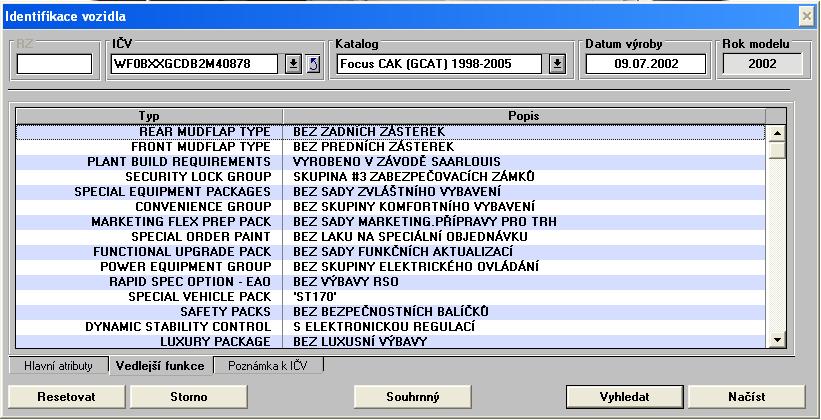Screen dimensions: 821x420
Task: Switch to the Hlavní atributy tab
Action: [58, 365]
